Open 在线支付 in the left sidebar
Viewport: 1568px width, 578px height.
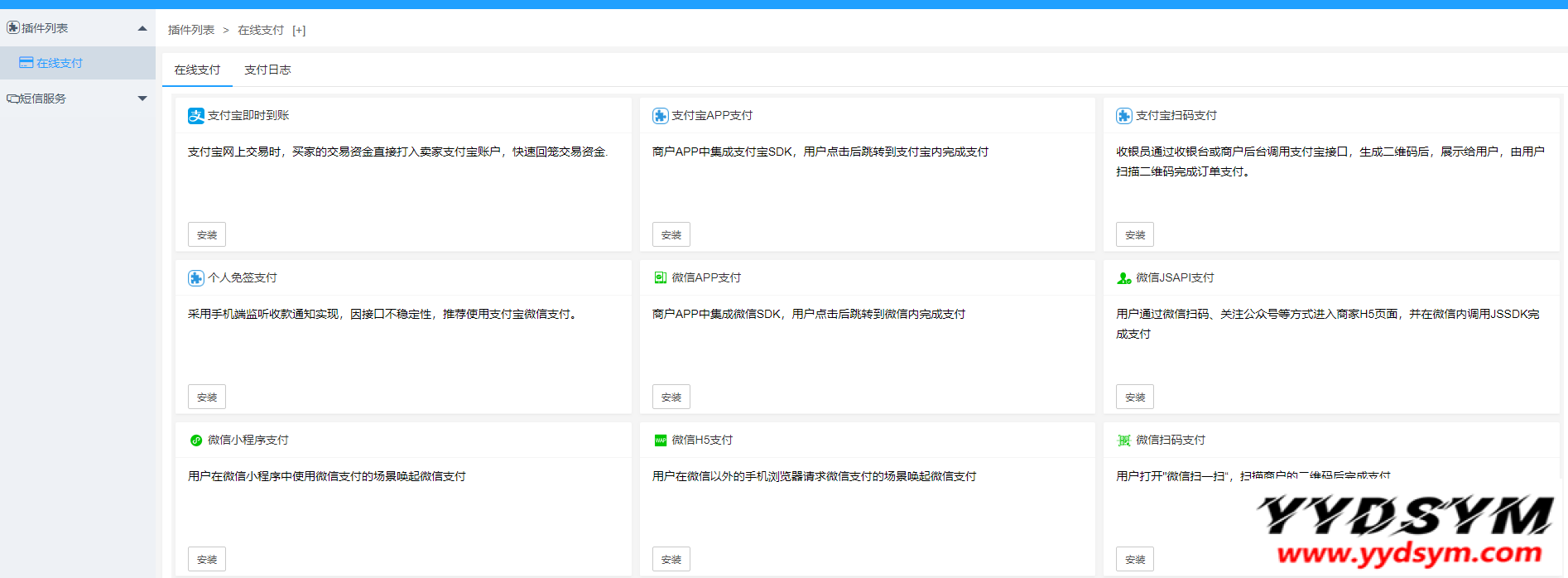click(x=59, y=63)
